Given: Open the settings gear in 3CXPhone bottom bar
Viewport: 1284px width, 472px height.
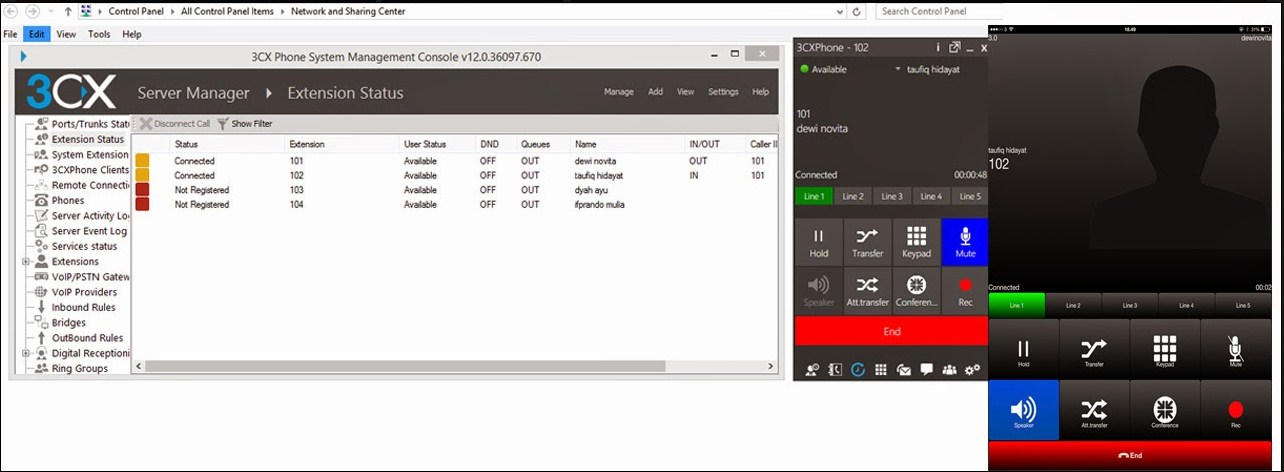Looking at the screenshot, I should click(x=972, y=369).
